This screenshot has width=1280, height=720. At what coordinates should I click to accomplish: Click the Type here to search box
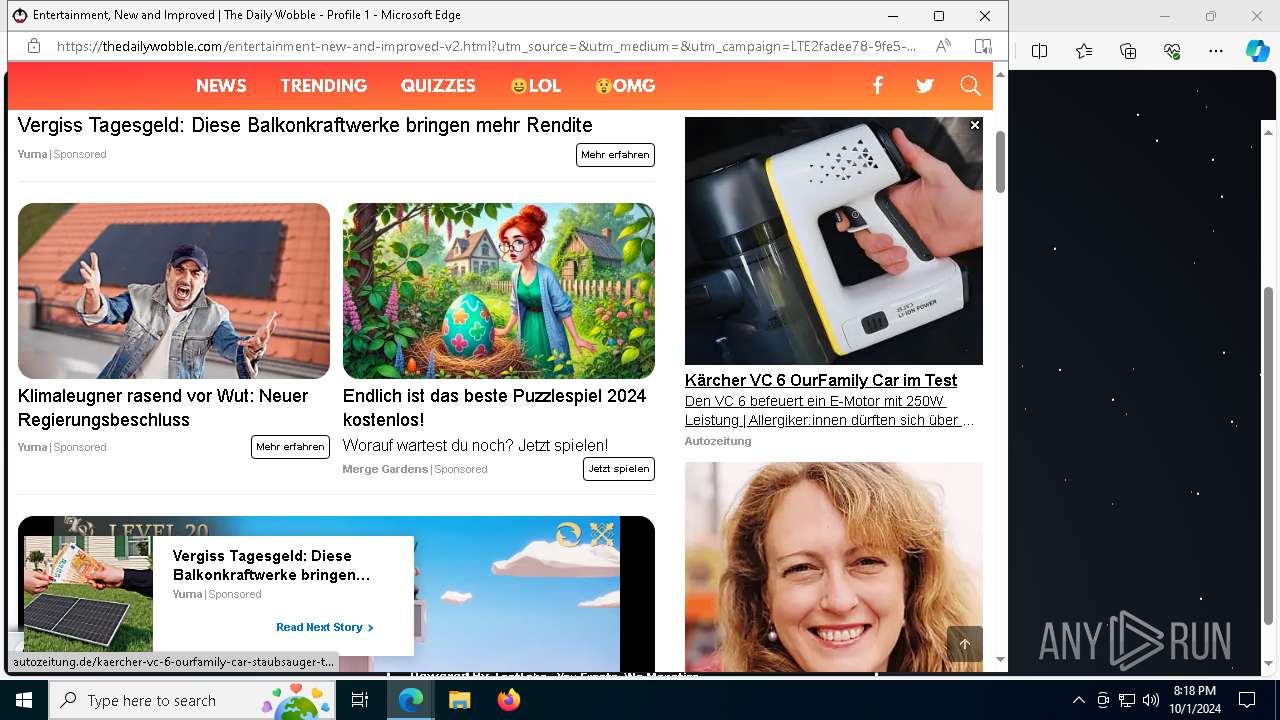tap(192, 700)
